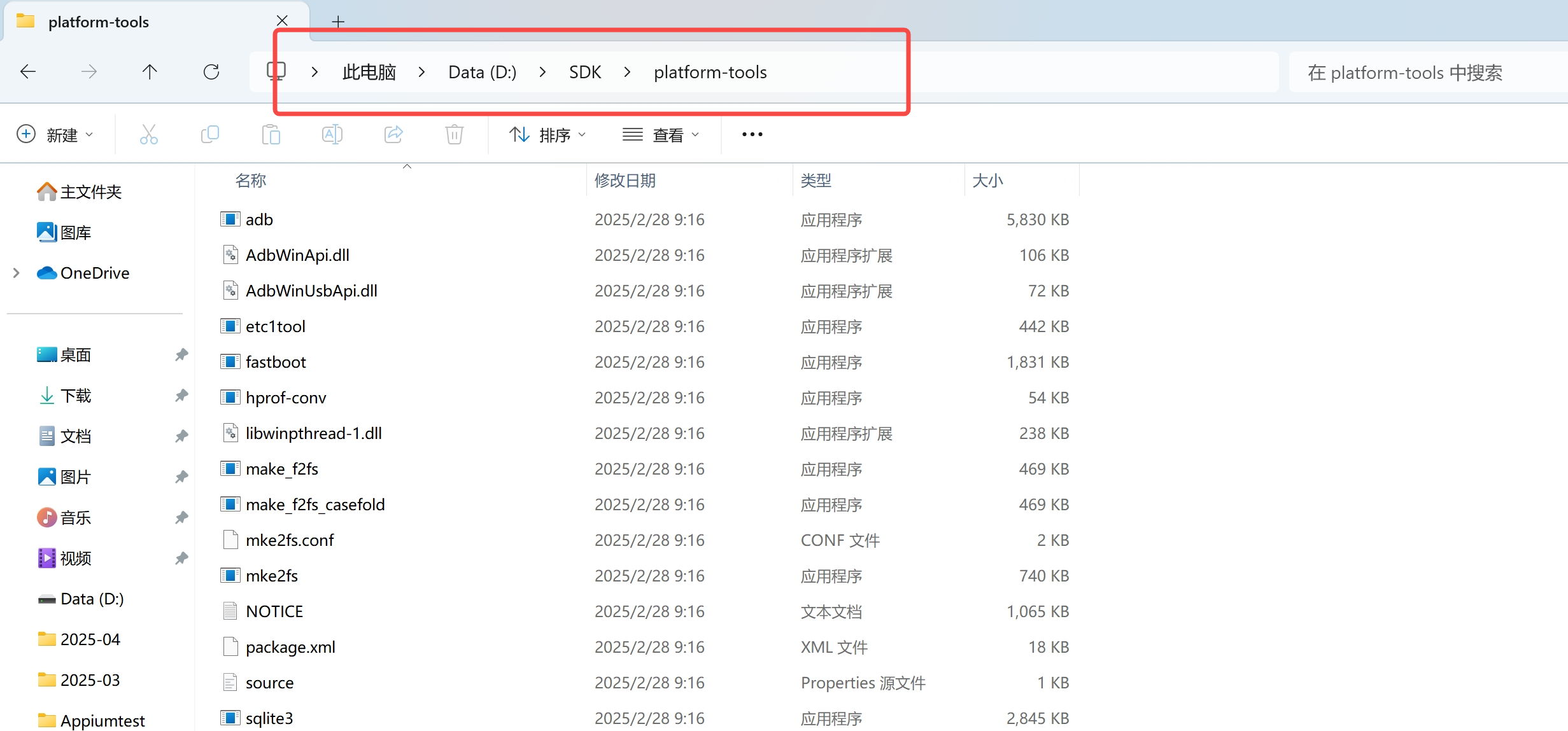Unpin 桌面 from quick access

pyautogui.click(x=181, y=354)
